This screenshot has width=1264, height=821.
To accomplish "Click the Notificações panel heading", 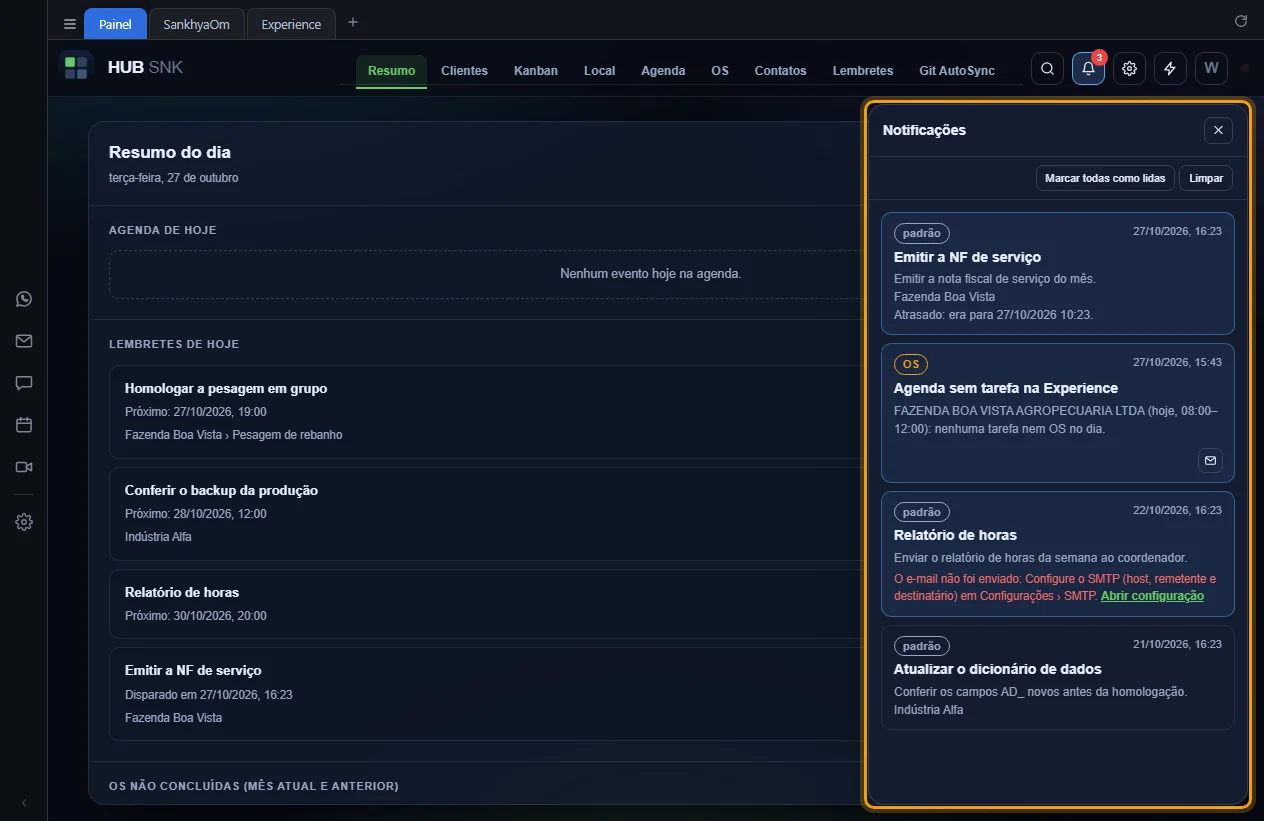I will (x=924, y=130).
